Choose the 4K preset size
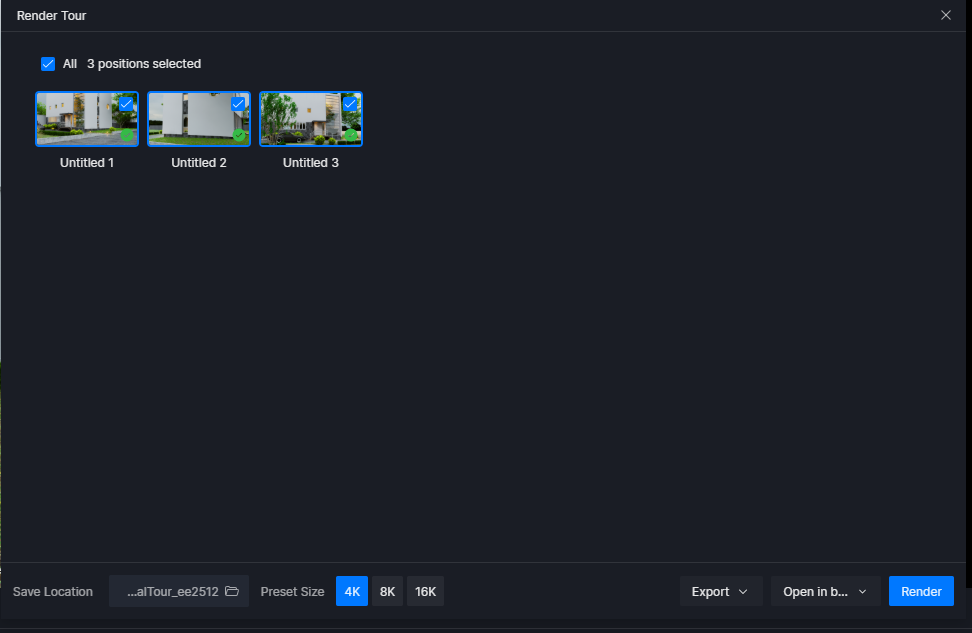972x633 pixels. 352,591
